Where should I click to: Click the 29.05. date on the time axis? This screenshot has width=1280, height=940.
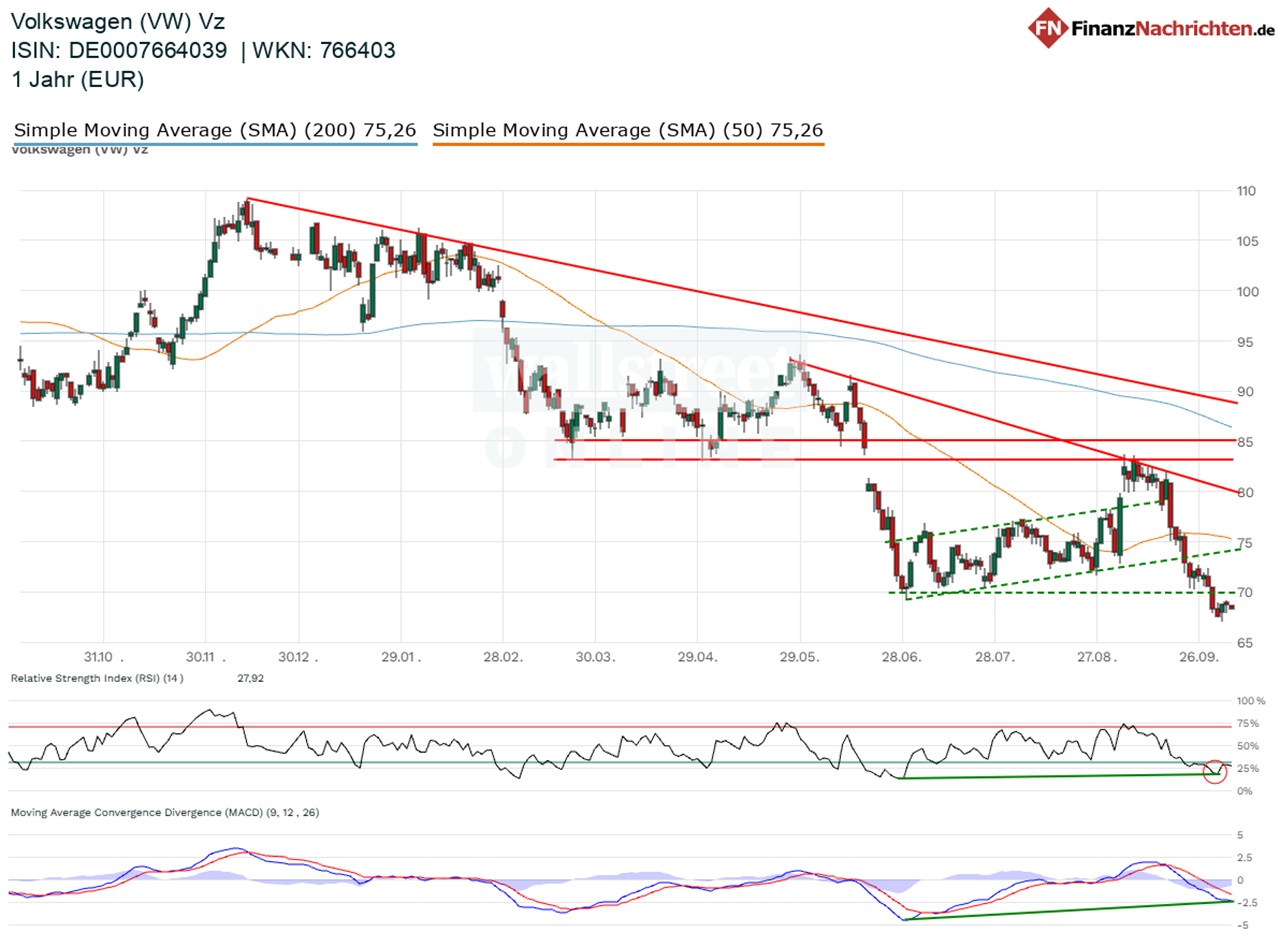[800, 656]
